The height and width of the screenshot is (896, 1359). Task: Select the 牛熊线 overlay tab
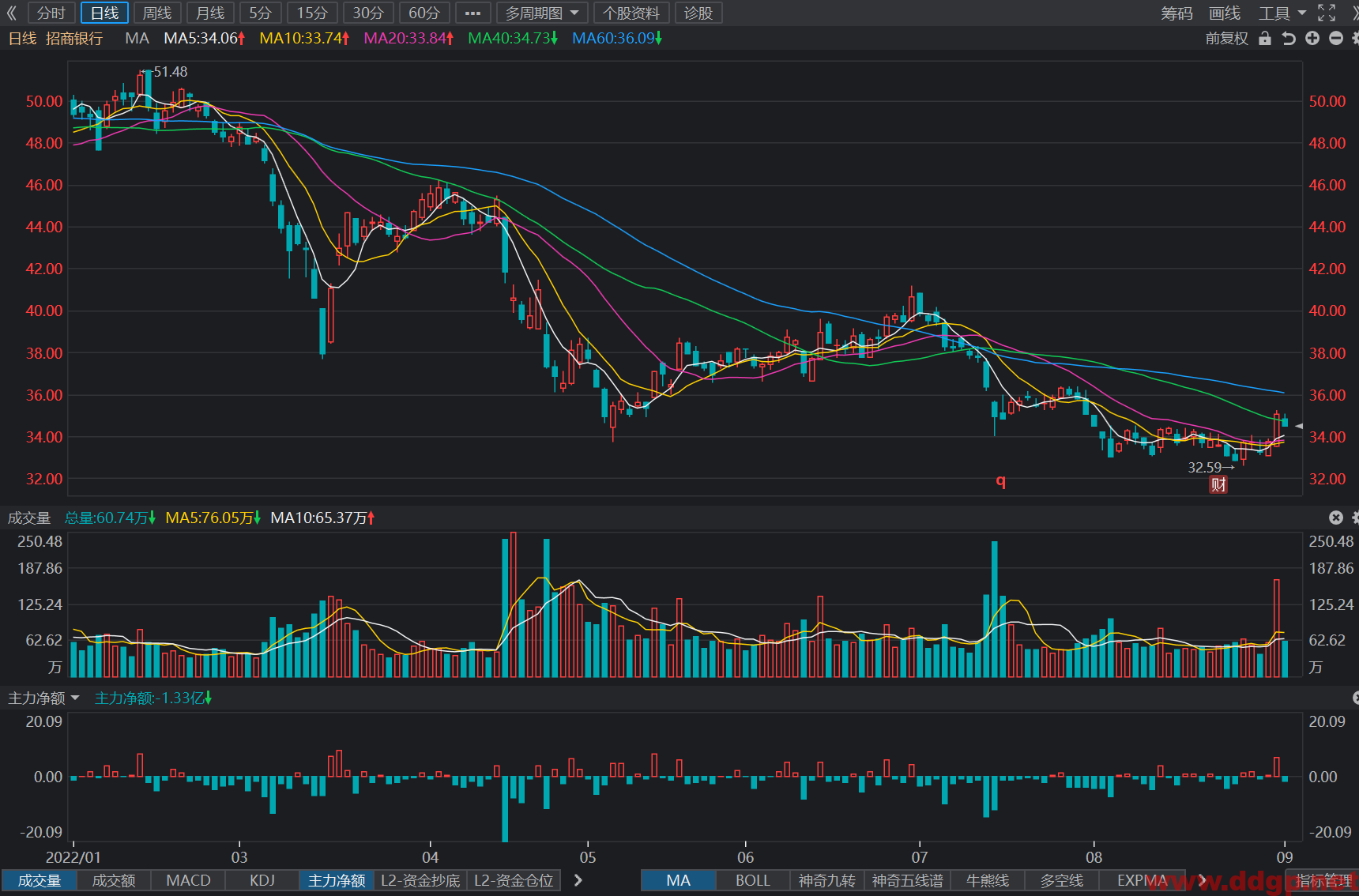988,880
